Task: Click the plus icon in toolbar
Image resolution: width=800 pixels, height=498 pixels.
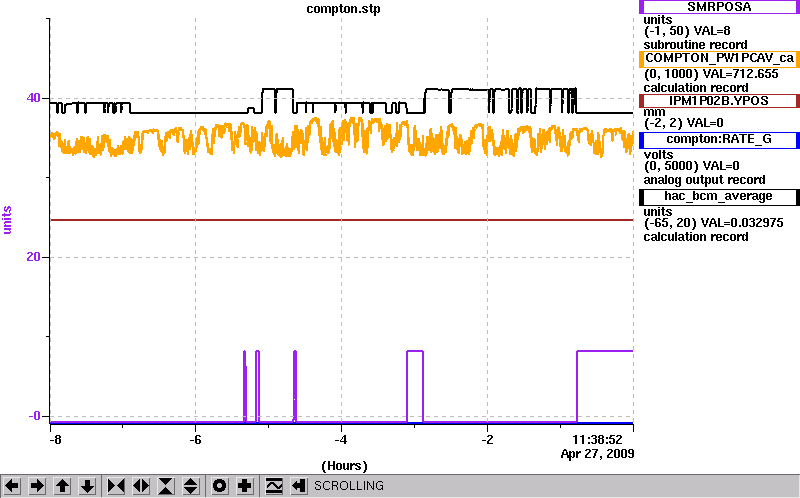Action: pyautogui.click(x=244, y=486)
